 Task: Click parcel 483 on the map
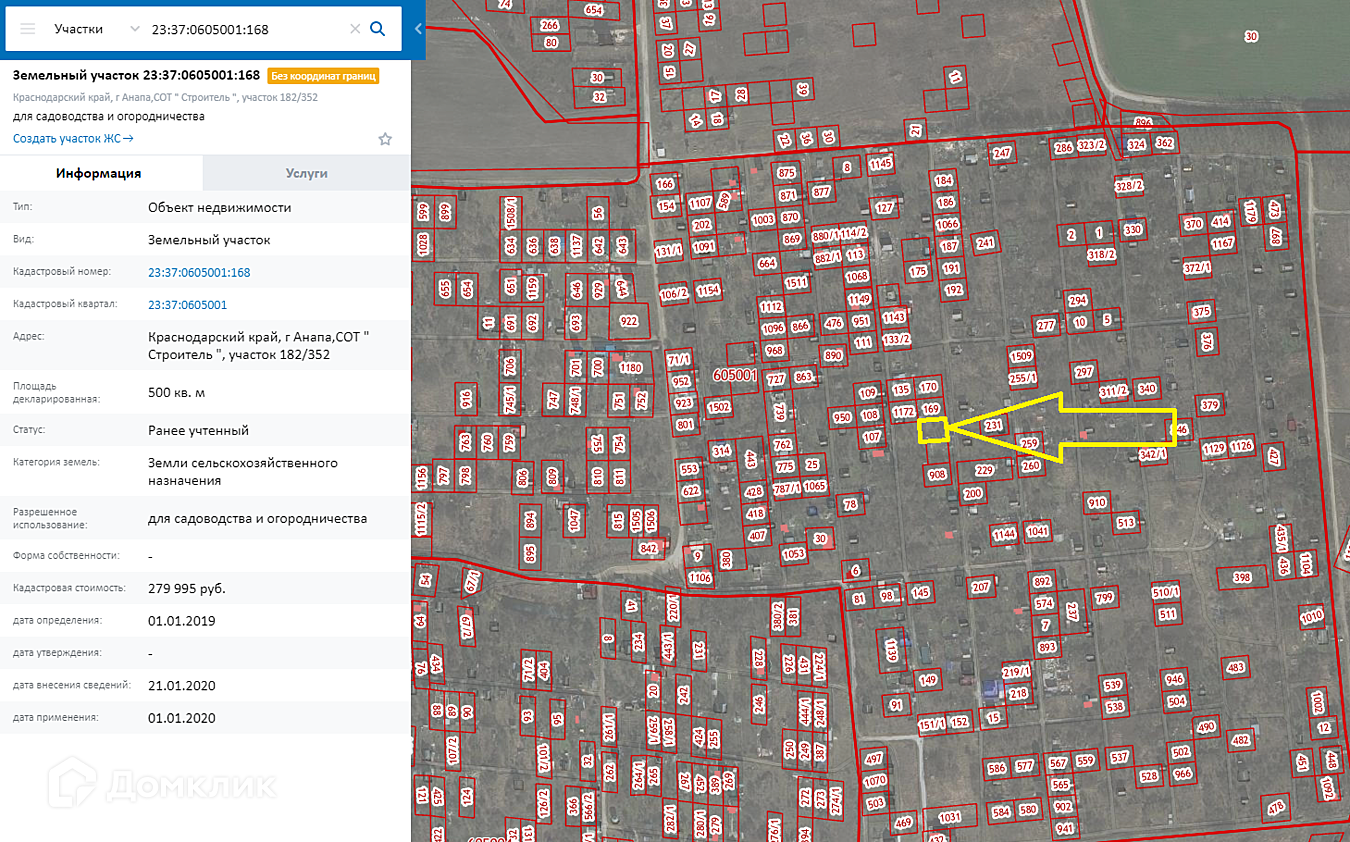pyautogui.click(x=1236, y=667)
